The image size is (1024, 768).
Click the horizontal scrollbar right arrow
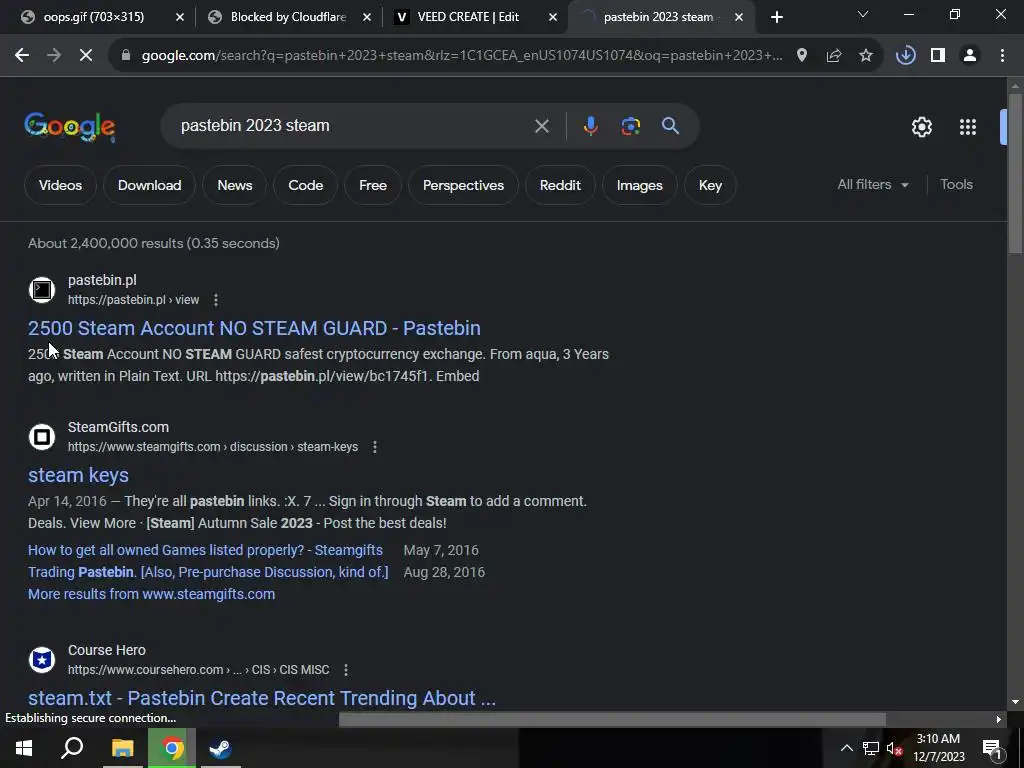tap(999, 719)
